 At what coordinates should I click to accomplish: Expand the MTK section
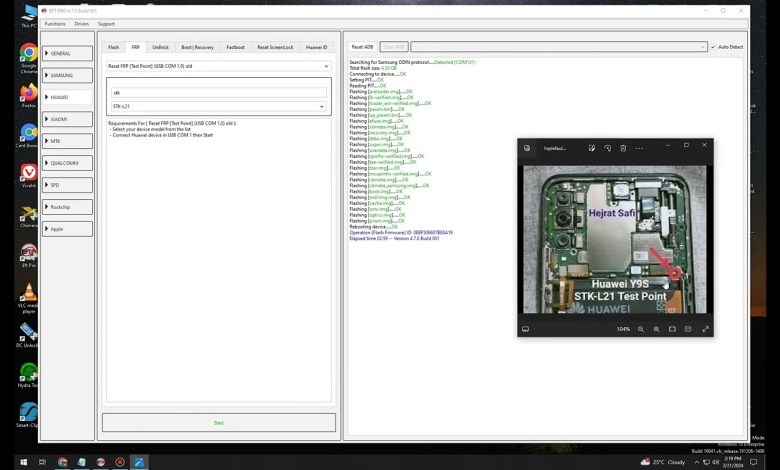click(x=67, y=141)
